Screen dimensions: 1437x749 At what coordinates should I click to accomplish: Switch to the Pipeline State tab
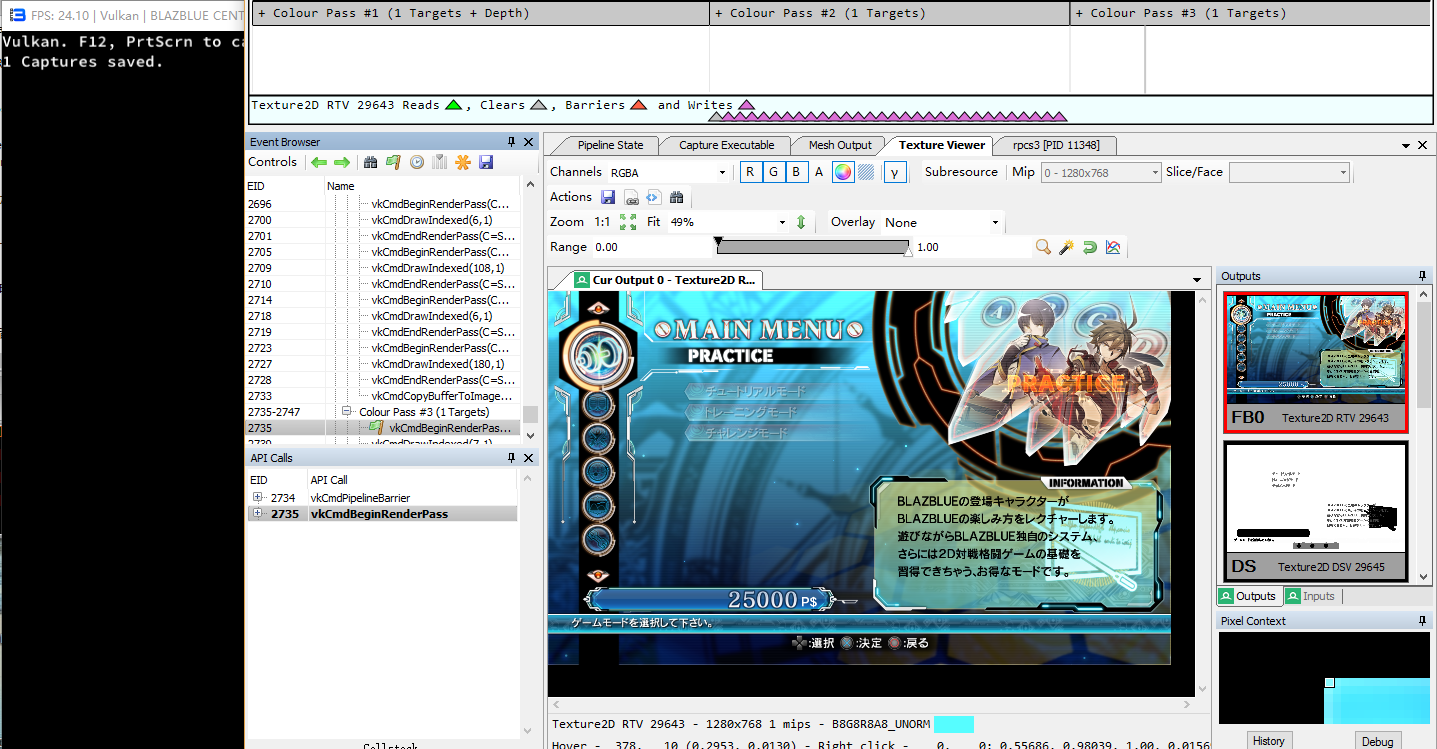(x=610, y=145)
